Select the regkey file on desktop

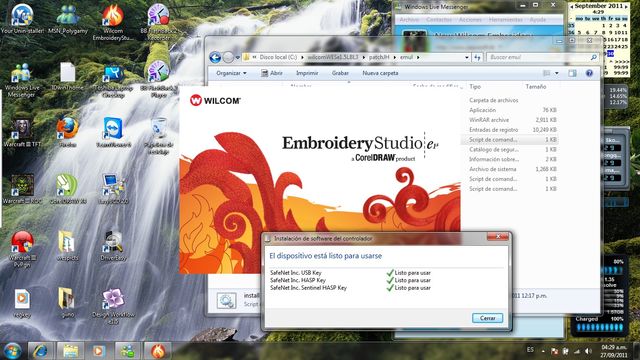[22, 303]
